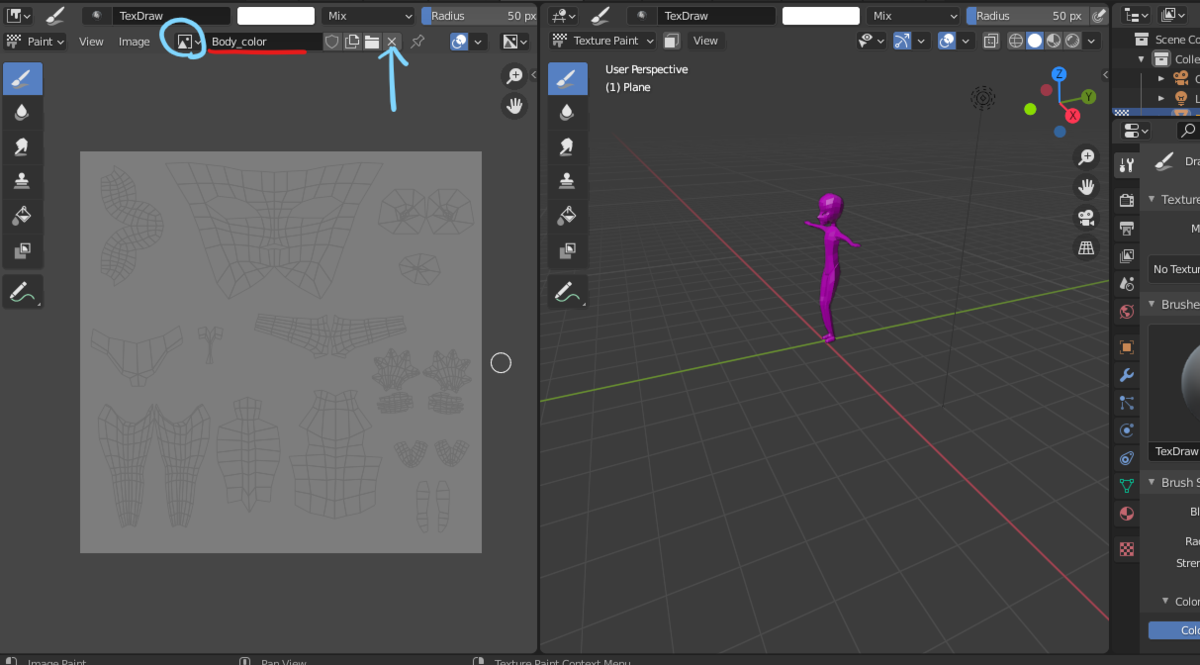The width and height of the screenshot is (1200, 665).
Task: Click white color swatch in image editor header
Action: (276, 16)
